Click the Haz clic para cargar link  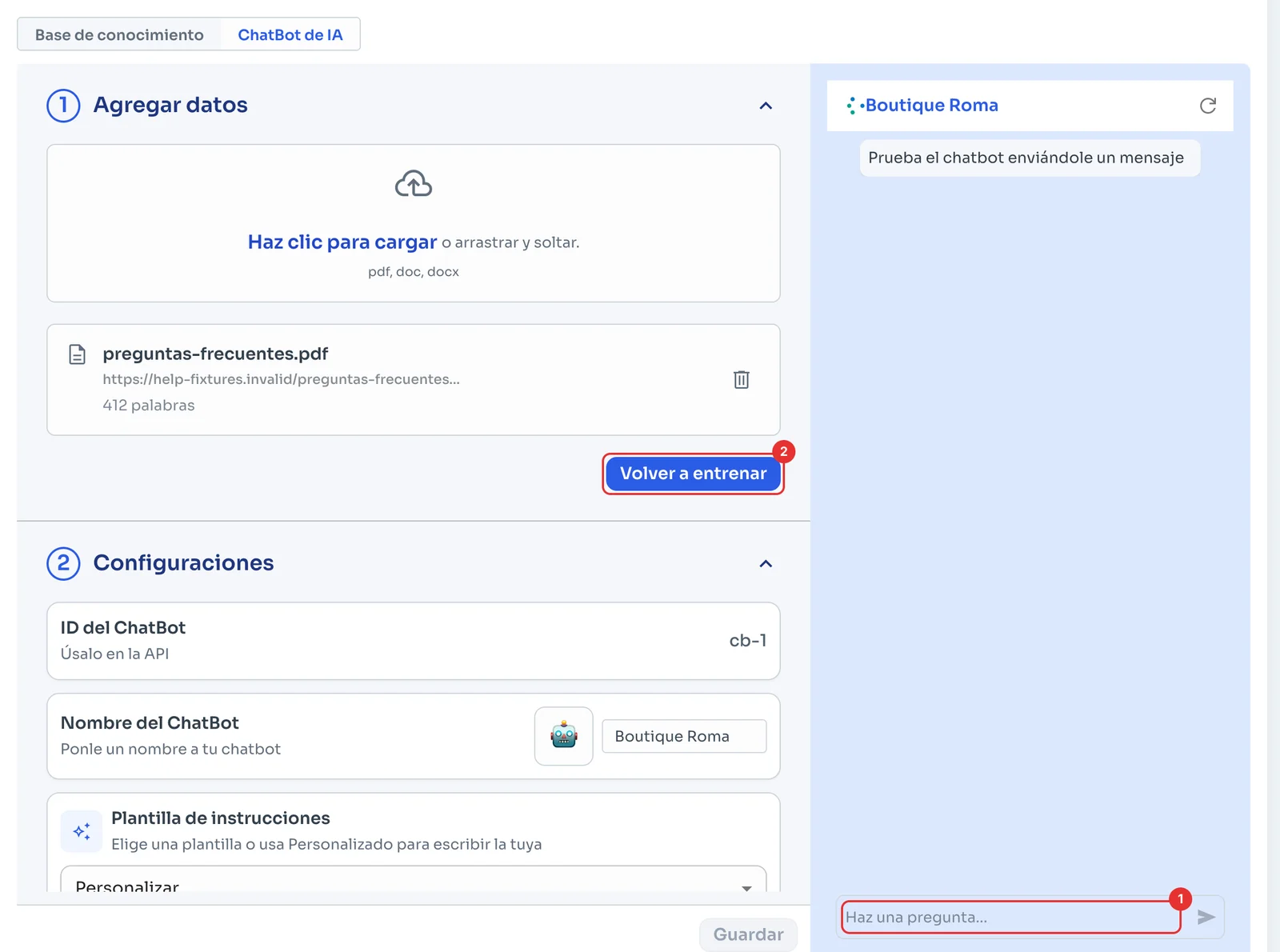pyautogui.click(x=342, y=242)
